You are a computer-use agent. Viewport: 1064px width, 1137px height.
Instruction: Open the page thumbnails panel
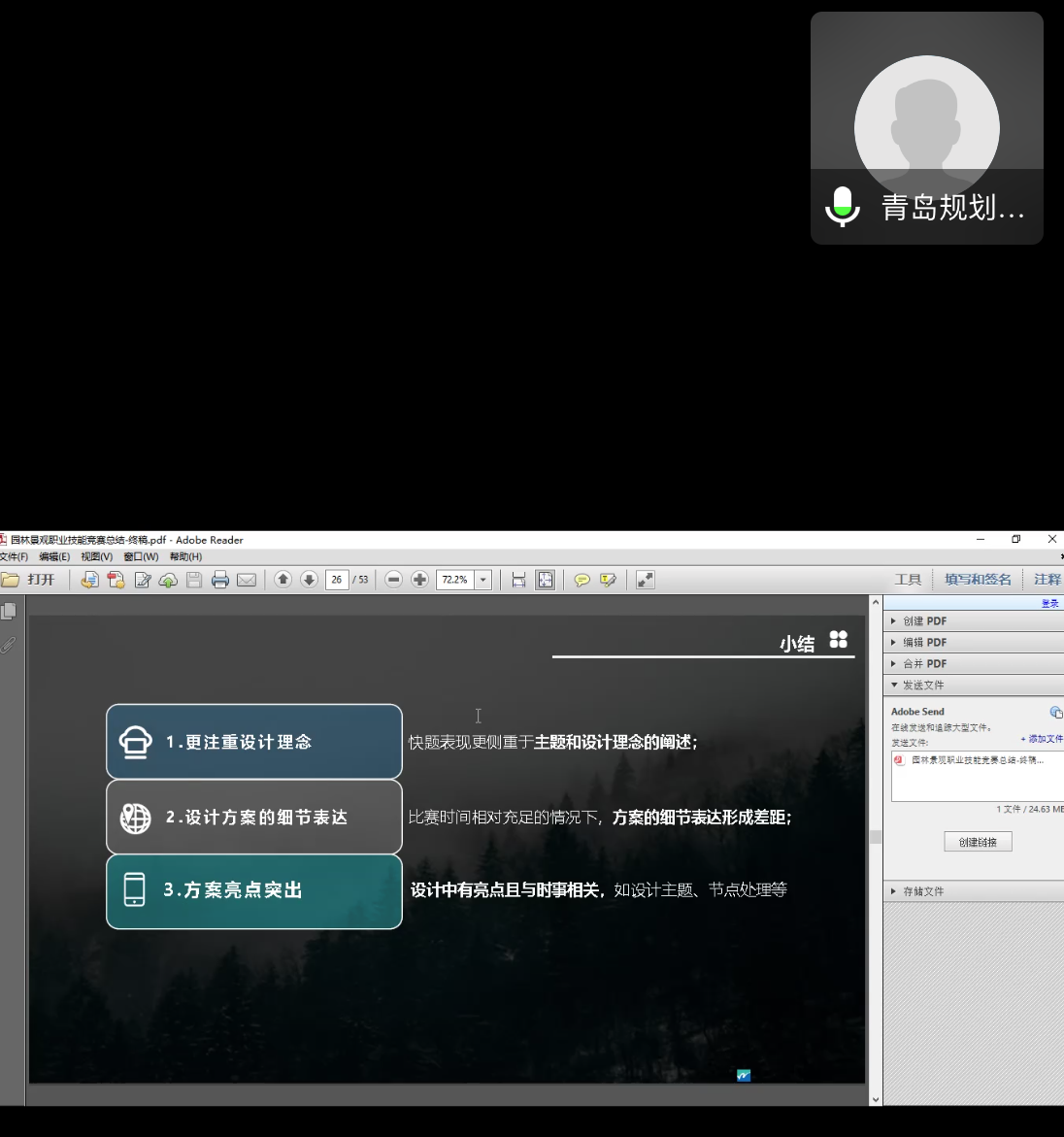[9, 611]
